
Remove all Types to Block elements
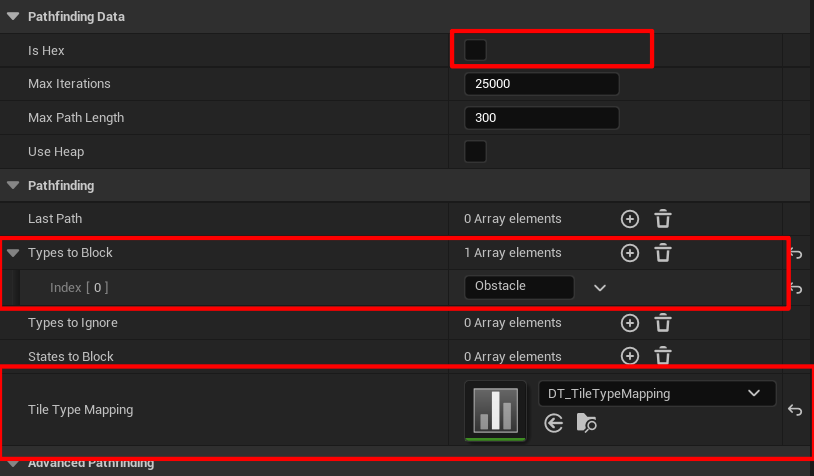click(662, 253)
